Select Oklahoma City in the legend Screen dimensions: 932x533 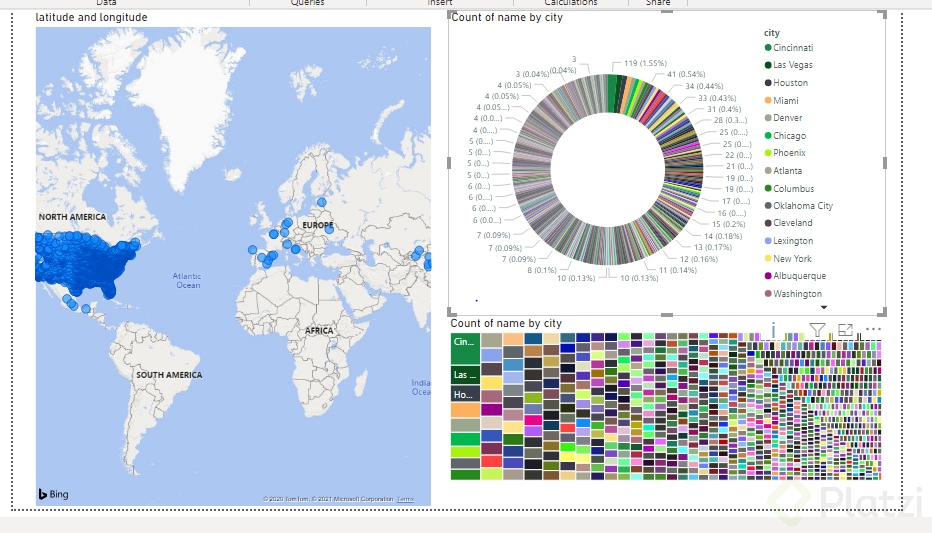click(798, 206)
